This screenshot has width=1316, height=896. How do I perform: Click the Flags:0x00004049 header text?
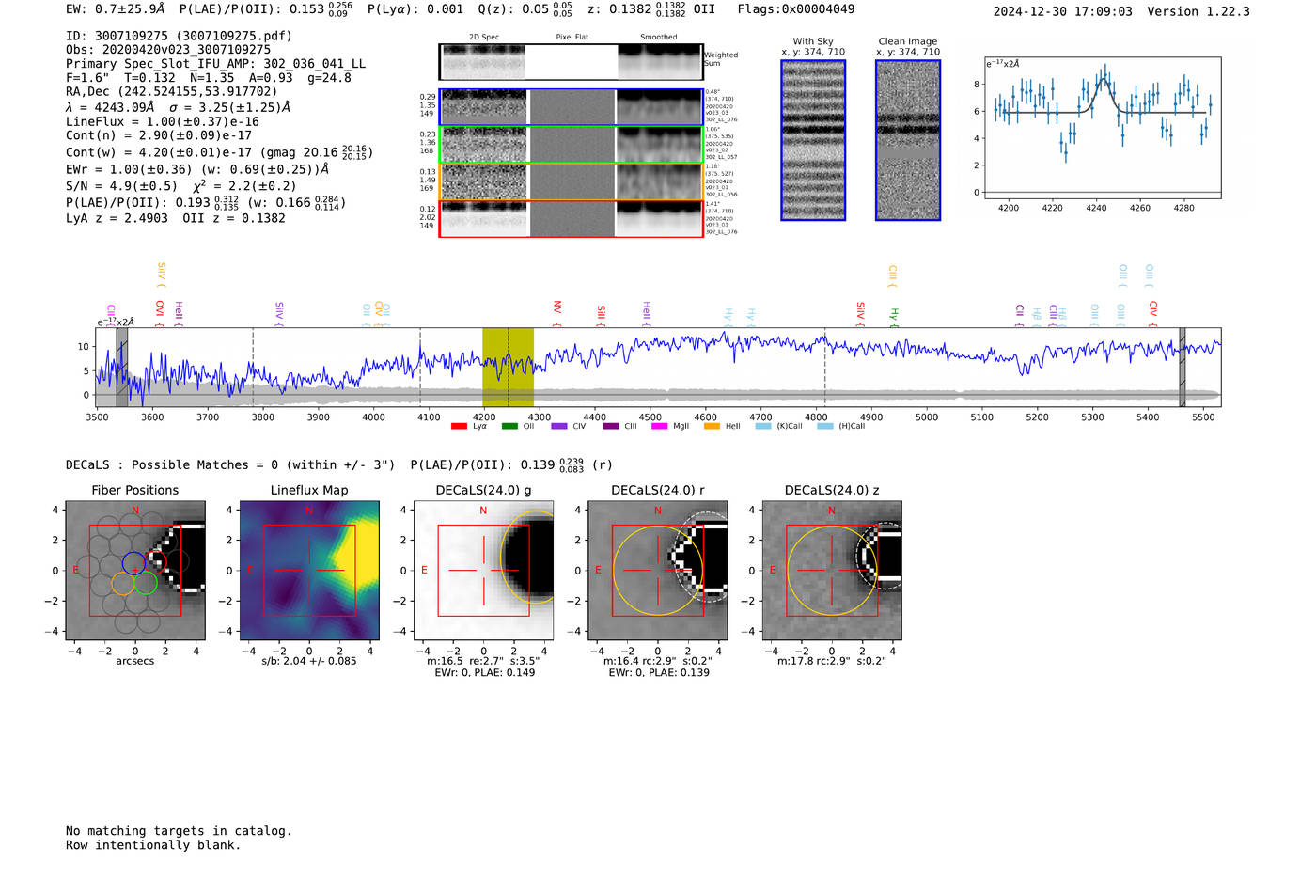point(796,9)
